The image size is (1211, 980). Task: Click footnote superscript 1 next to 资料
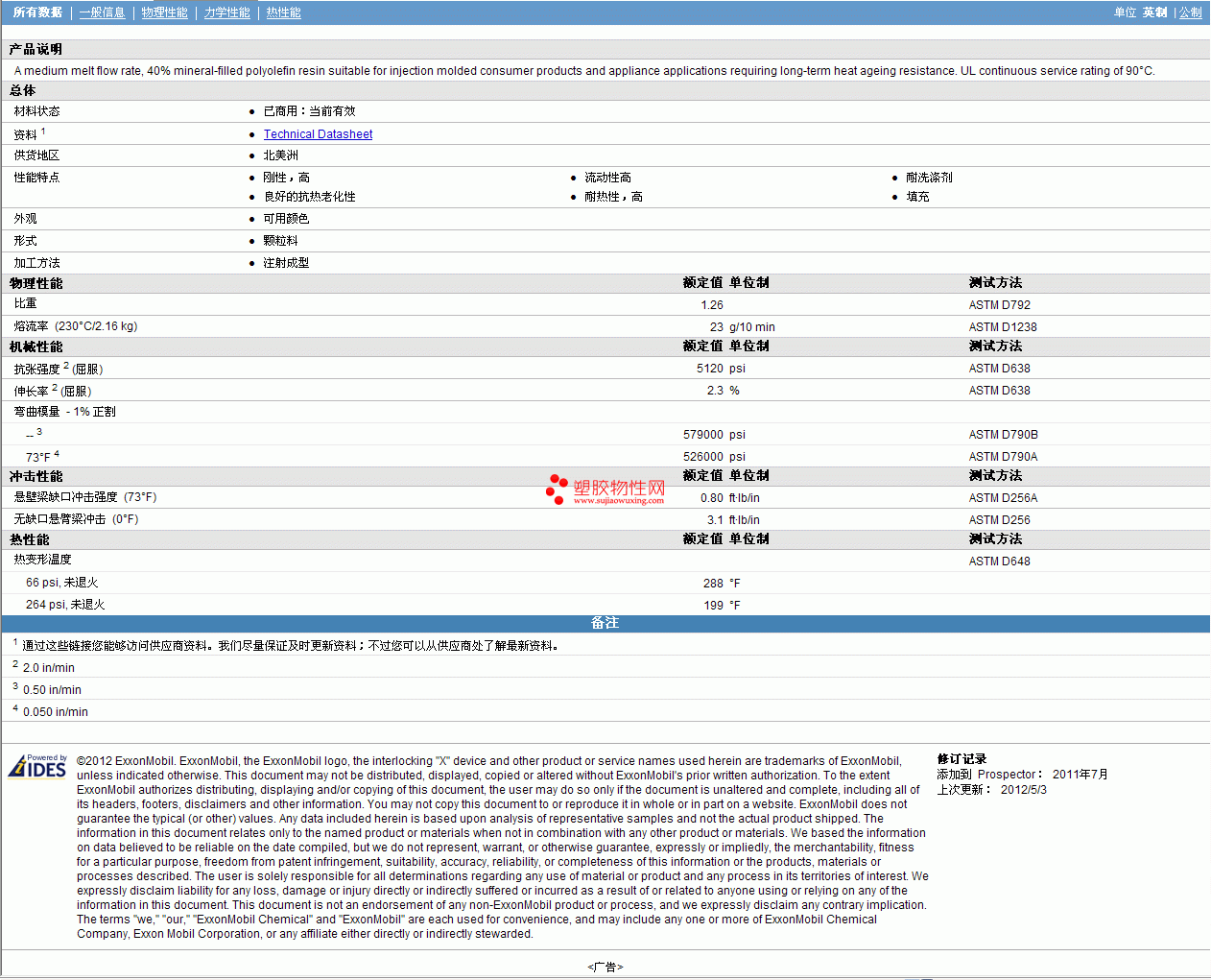coord(43,131)
